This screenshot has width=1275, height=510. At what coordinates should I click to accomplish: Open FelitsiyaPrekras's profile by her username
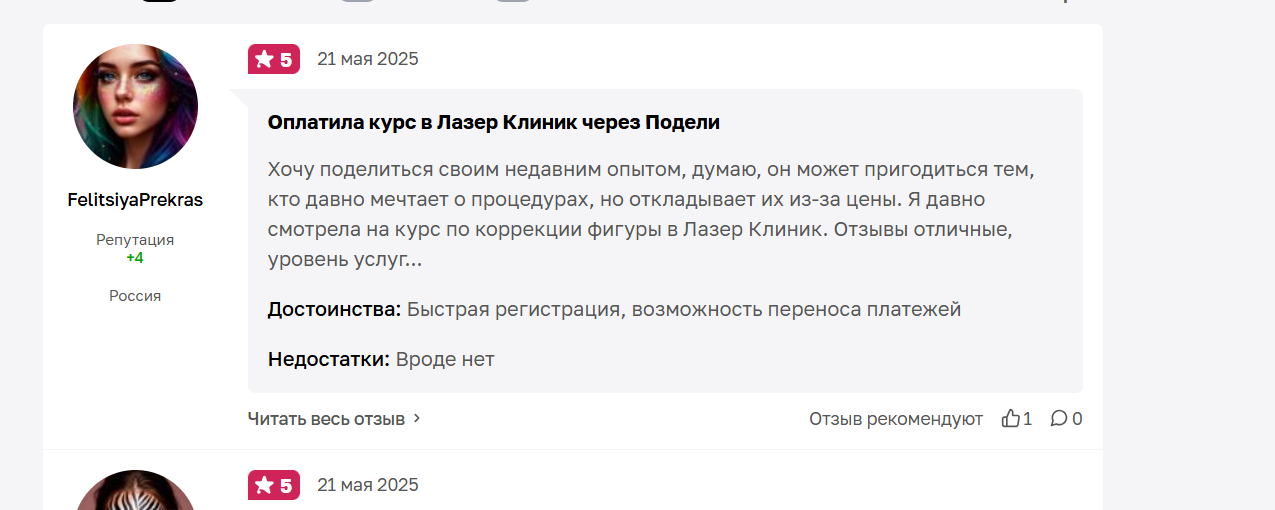(x=135, y=200)
